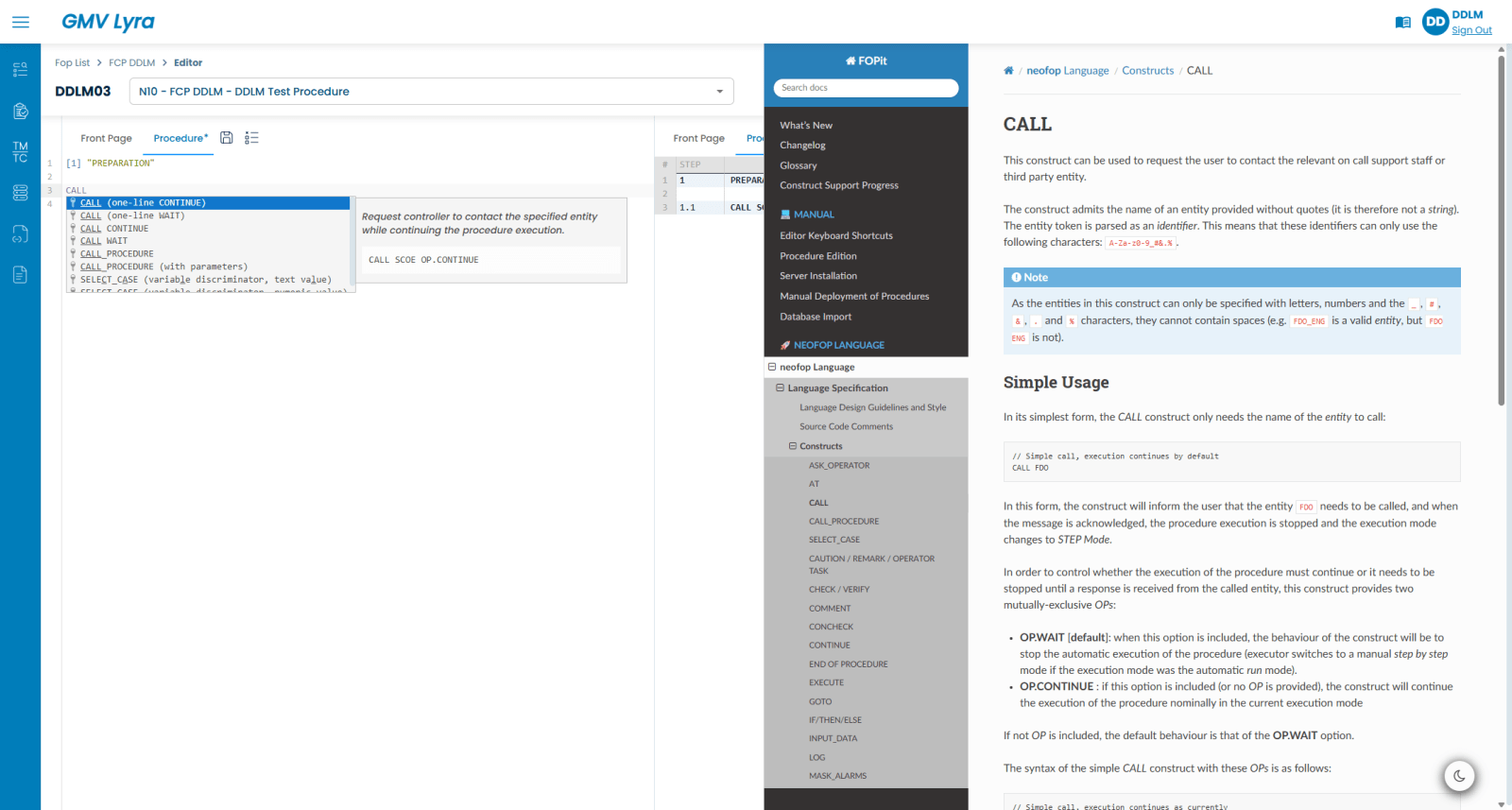Toggle dark mode with the moon button

(x=1459, y=776)
